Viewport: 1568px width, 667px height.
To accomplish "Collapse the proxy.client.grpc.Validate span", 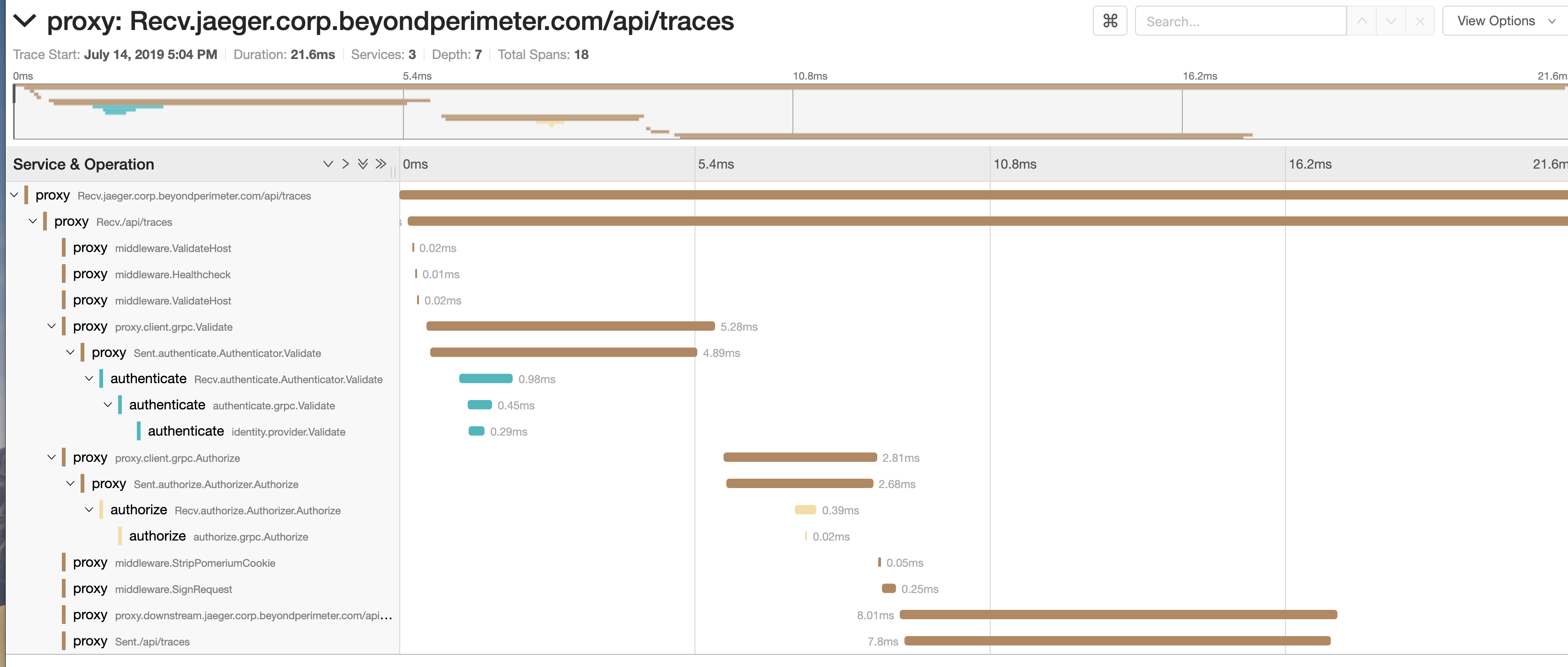I will (x=52, y=326).
